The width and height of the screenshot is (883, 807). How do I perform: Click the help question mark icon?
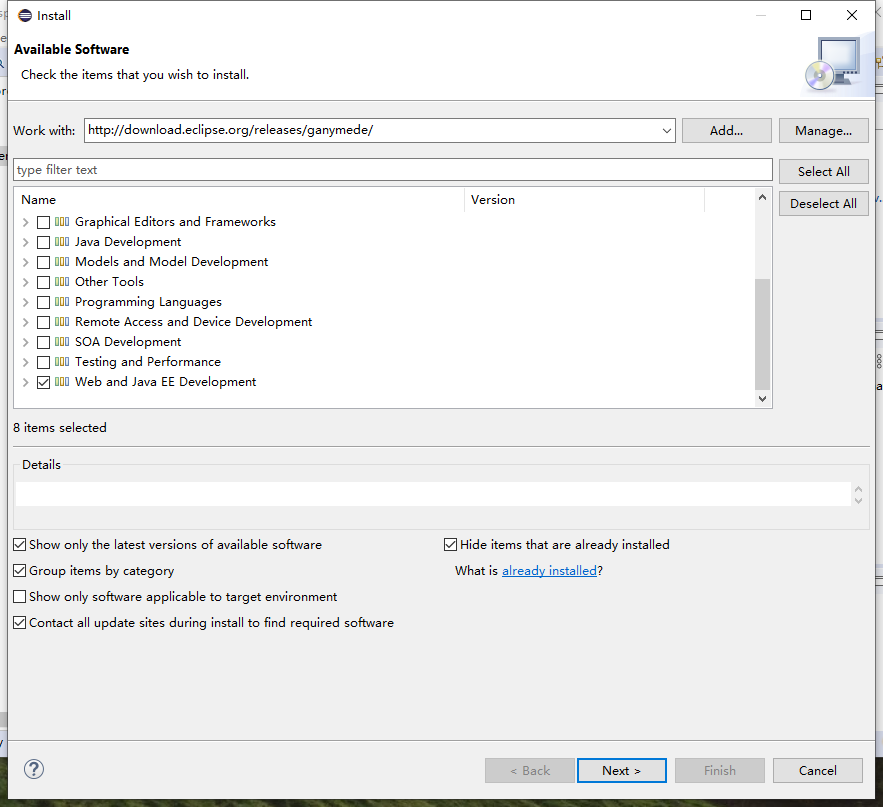pyautogui.click(x=34, y=769)
